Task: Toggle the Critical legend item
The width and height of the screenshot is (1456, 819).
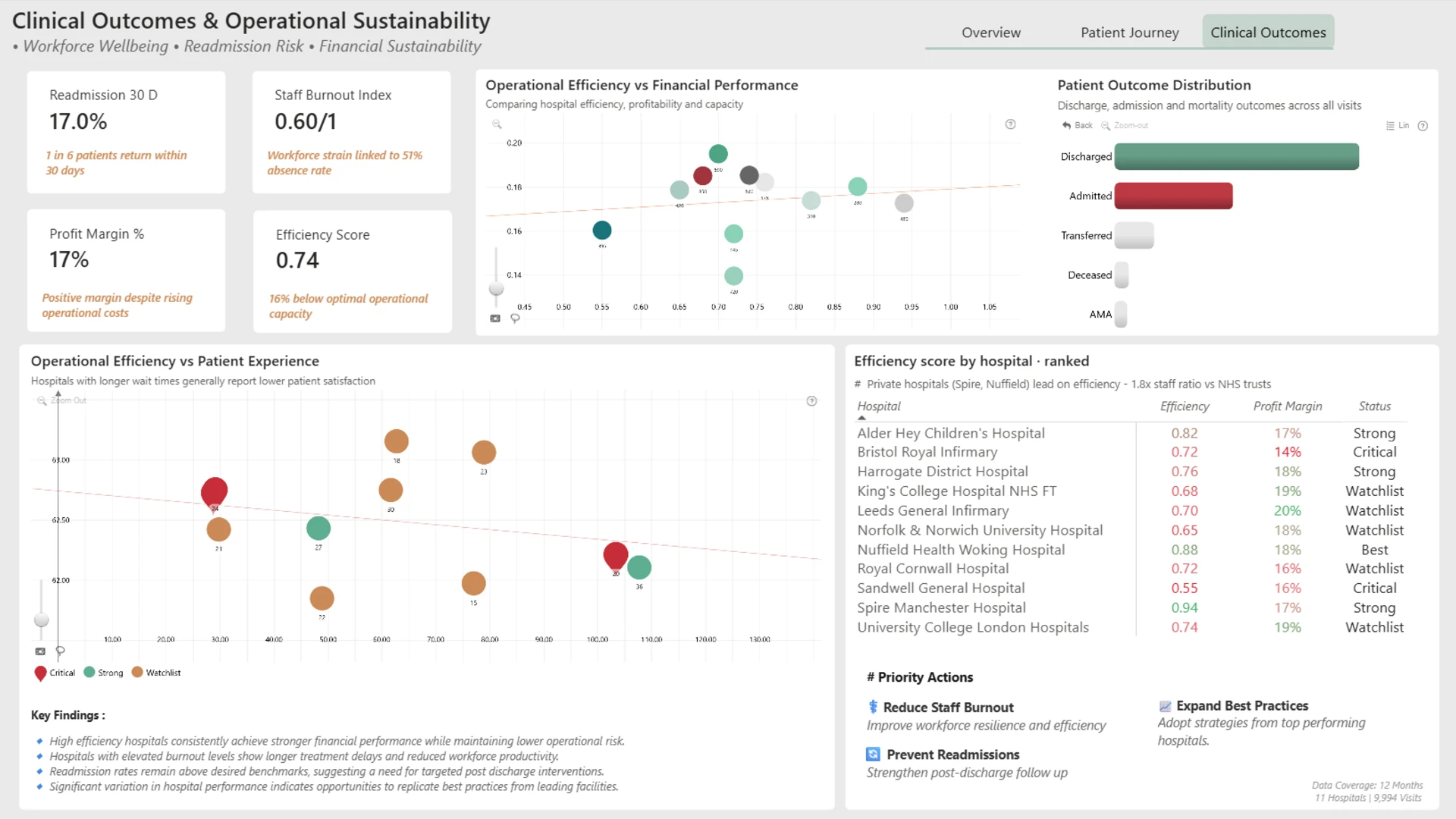Action: (55, 673)
